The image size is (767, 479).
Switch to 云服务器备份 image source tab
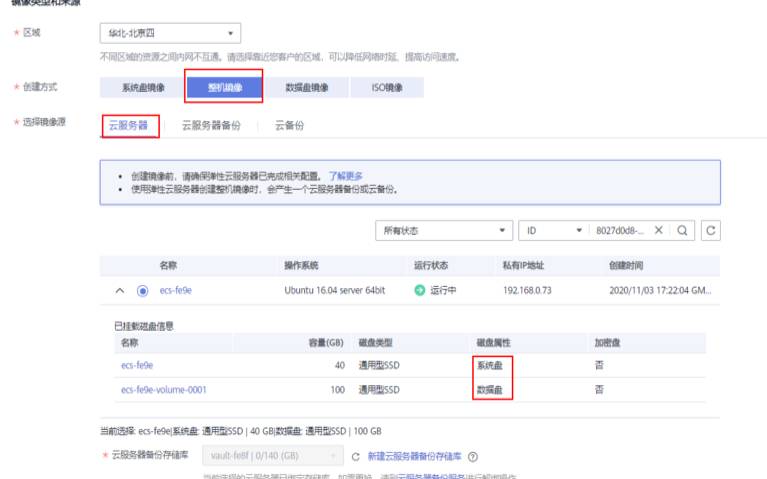click(x=211, y=125)
